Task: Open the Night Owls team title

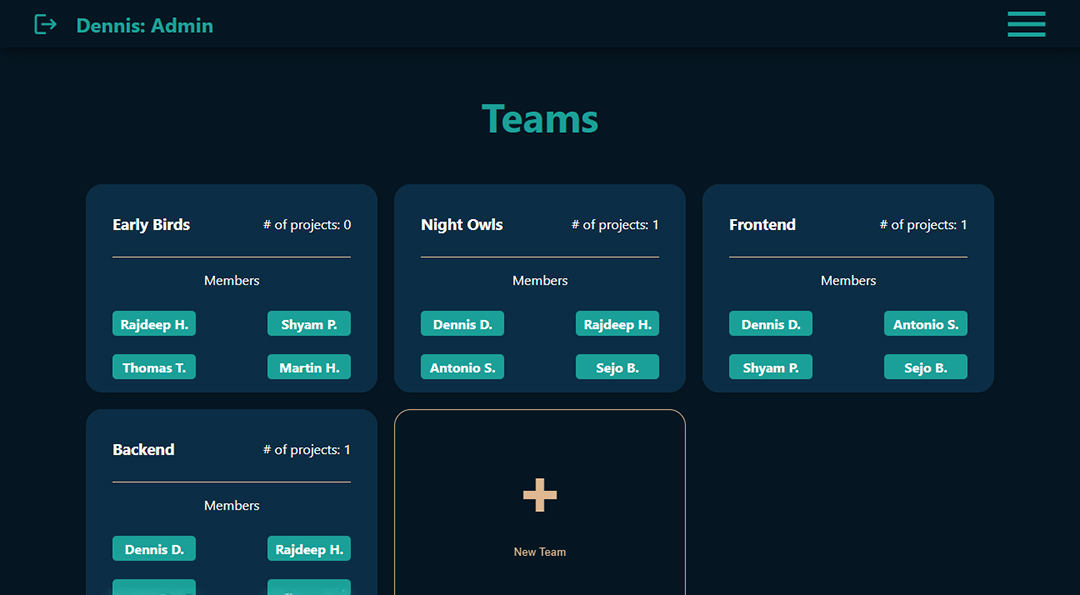Action: pos(462,225)
